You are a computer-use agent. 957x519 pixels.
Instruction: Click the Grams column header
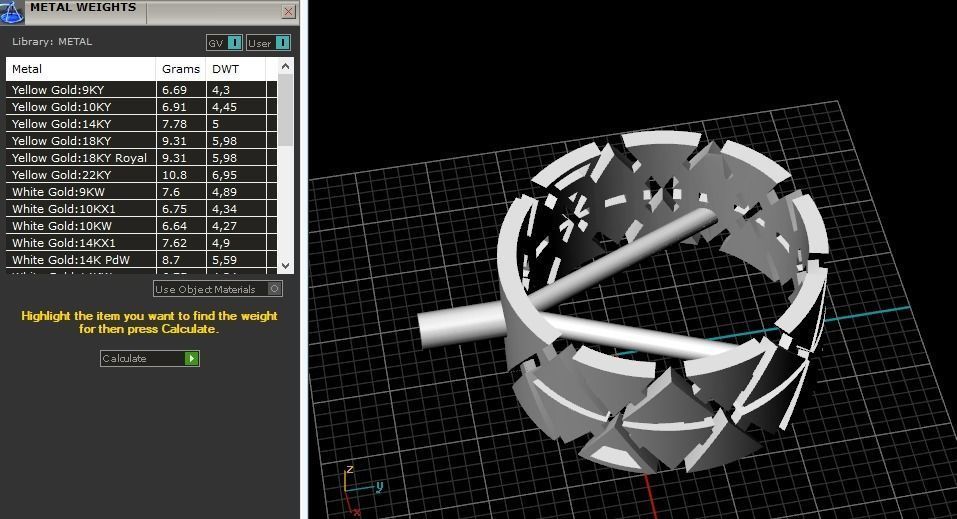[181, 69]
